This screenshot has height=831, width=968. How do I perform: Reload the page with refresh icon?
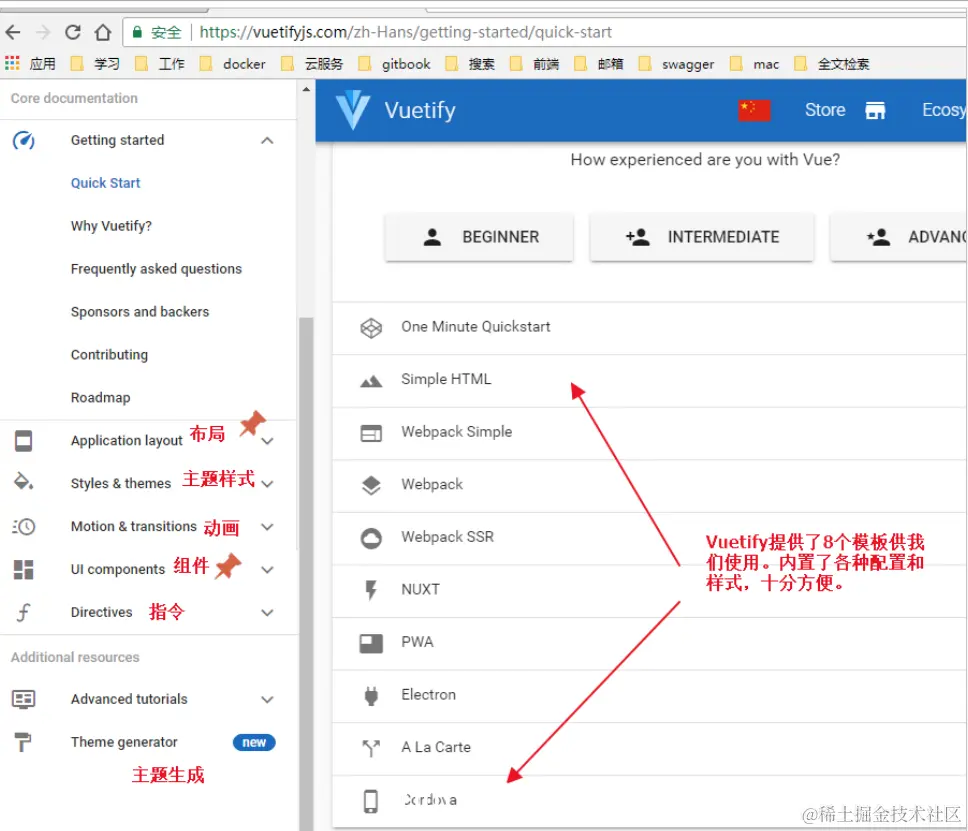[73, 32]
